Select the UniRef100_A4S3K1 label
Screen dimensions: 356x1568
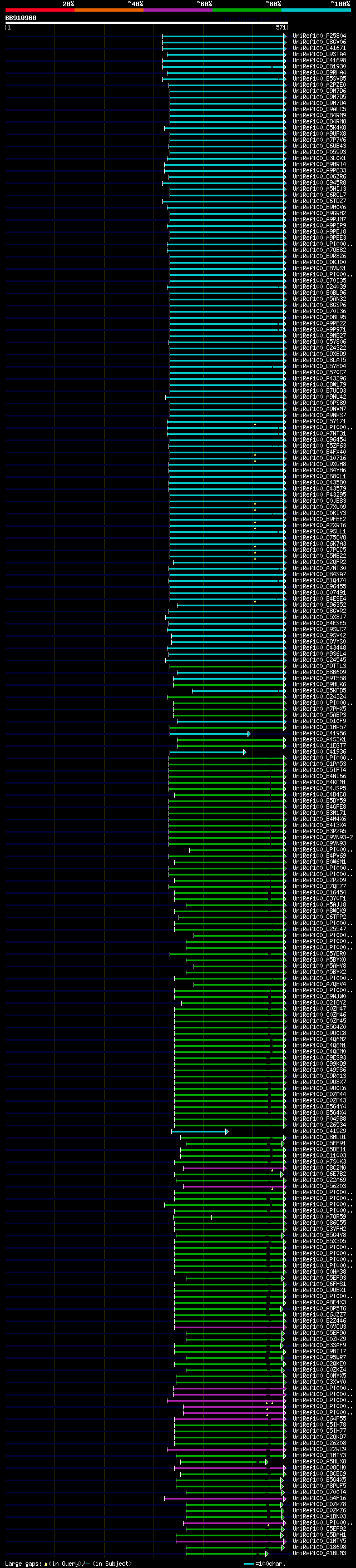(319, 740)
